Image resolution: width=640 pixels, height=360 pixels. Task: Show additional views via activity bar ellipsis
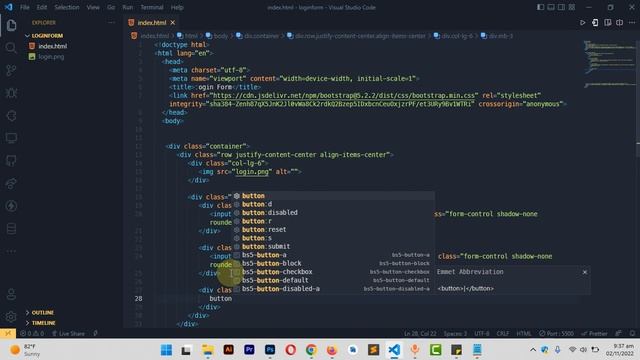[x=11, y=251]
